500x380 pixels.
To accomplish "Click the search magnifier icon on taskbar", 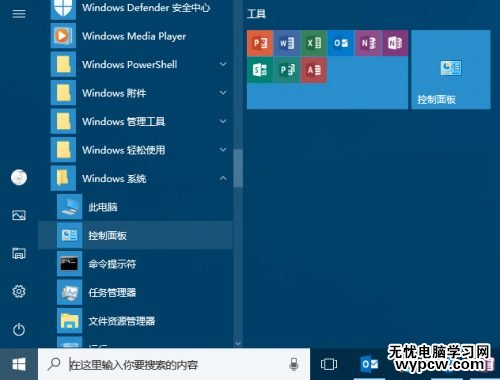I will [54, 364].
